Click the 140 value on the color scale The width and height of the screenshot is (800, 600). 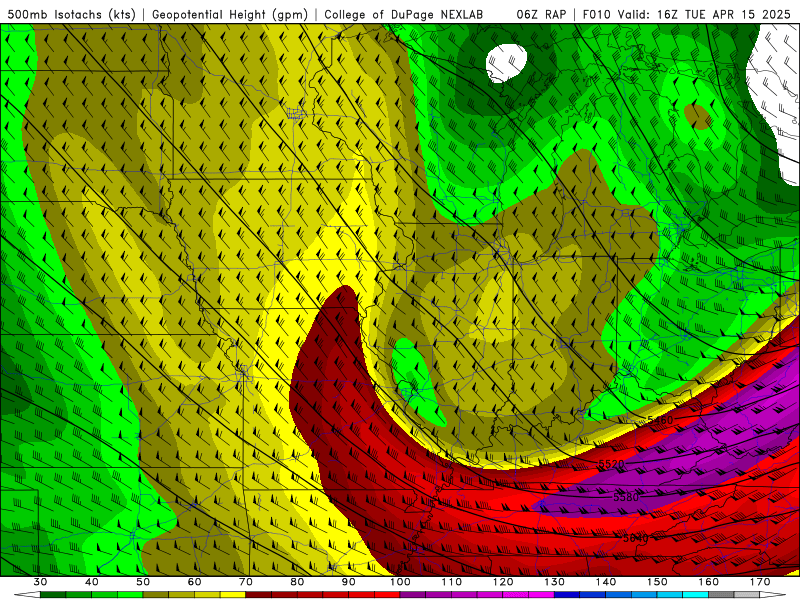coord(606,582)
